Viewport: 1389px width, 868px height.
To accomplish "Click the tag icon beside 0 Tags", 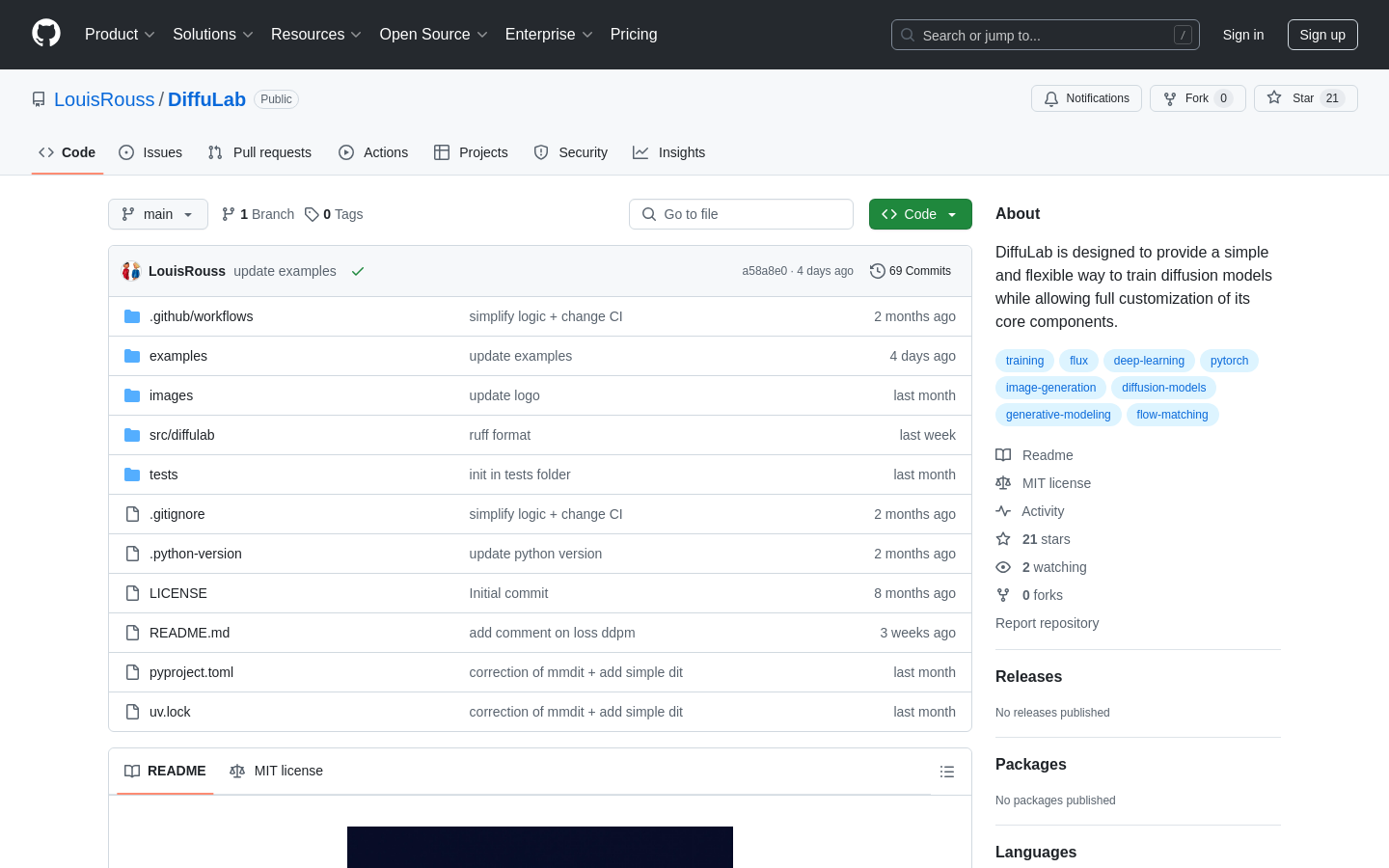I will (312, 214).
